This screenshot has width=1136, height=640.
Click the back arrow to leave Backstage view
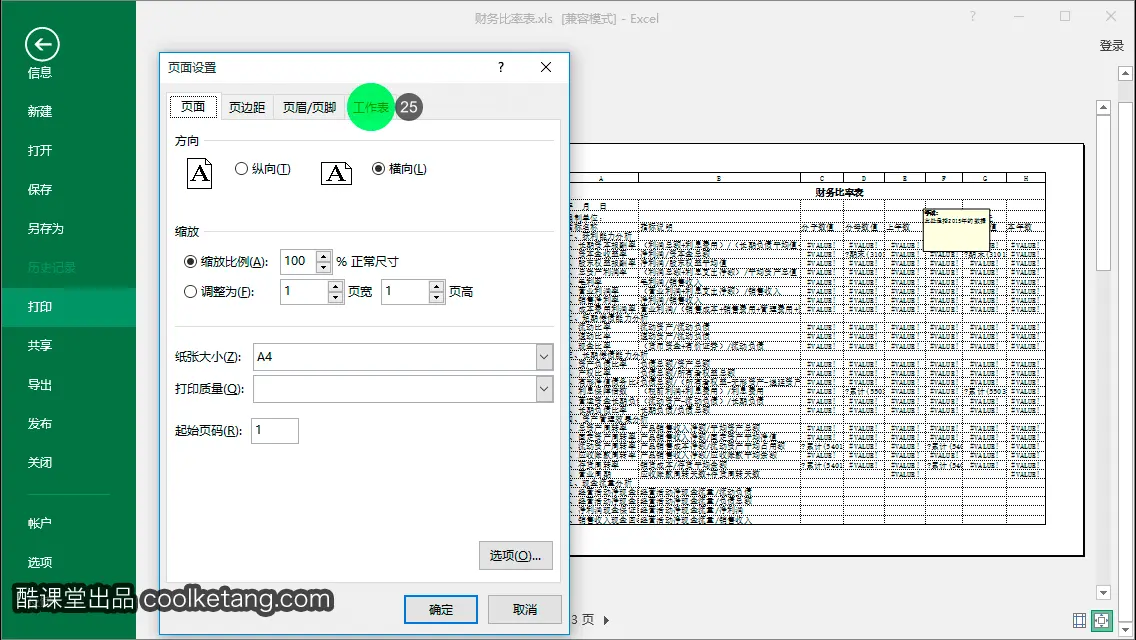42,45
